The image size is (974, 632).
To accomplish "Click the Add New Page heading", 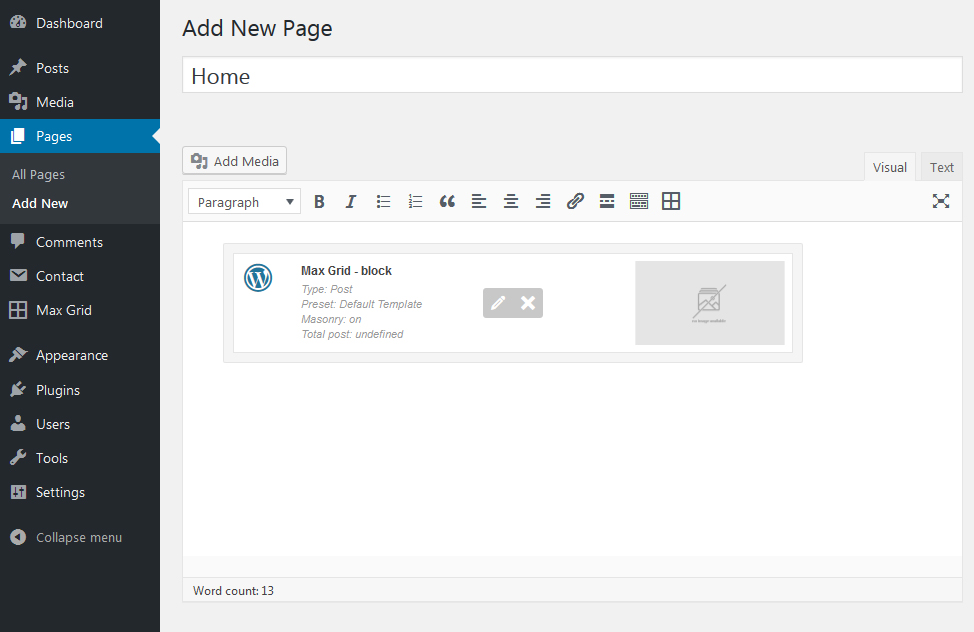I will 257,29.
